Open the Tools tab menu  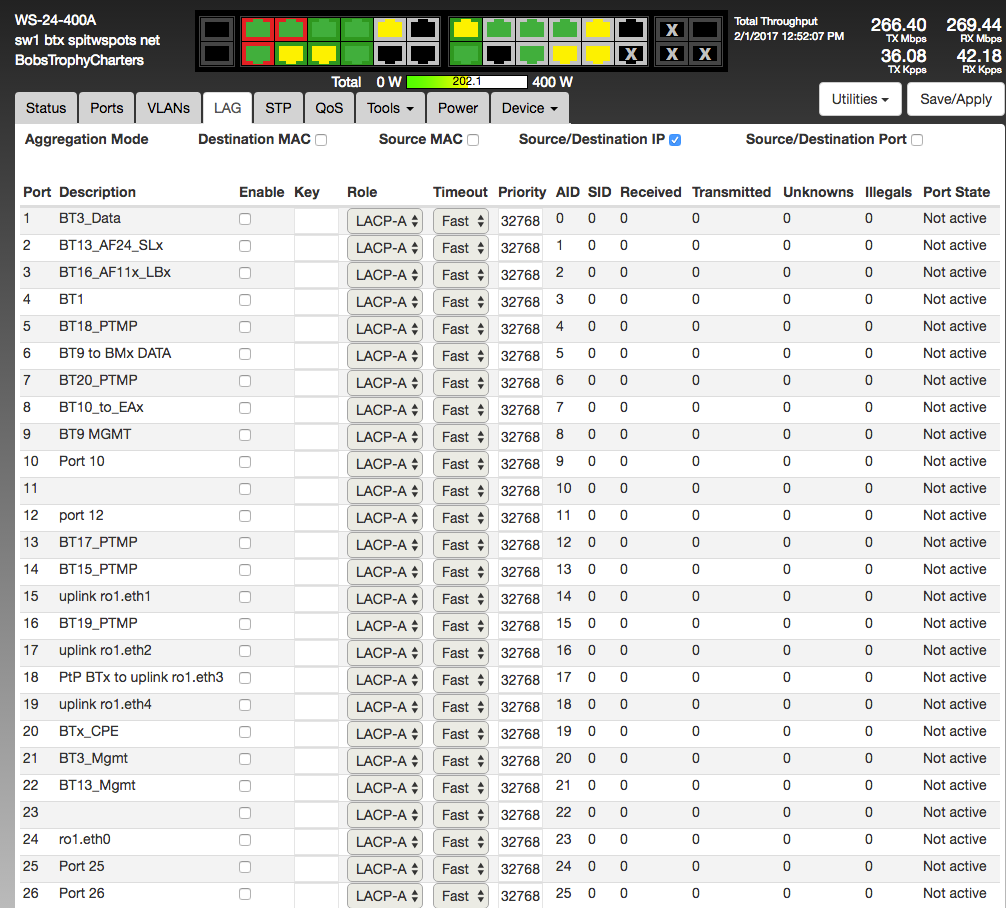click(390, 108)
